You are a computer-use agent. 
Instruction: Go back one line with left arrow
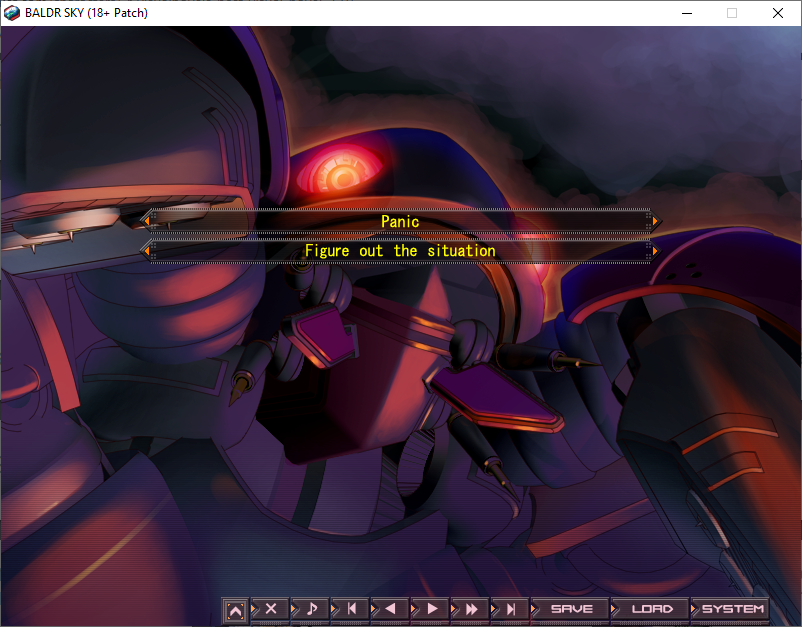[x=391, y=609]
